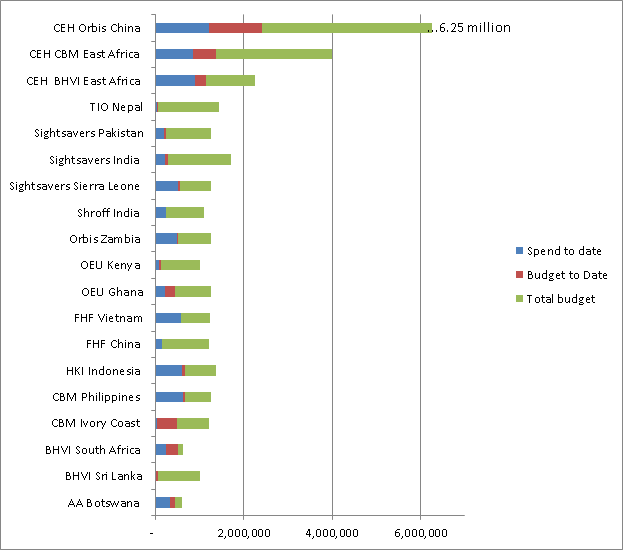Select the 'CEH BHVI East Africa' label
The image size is (623, 550).
coord(83,81)
